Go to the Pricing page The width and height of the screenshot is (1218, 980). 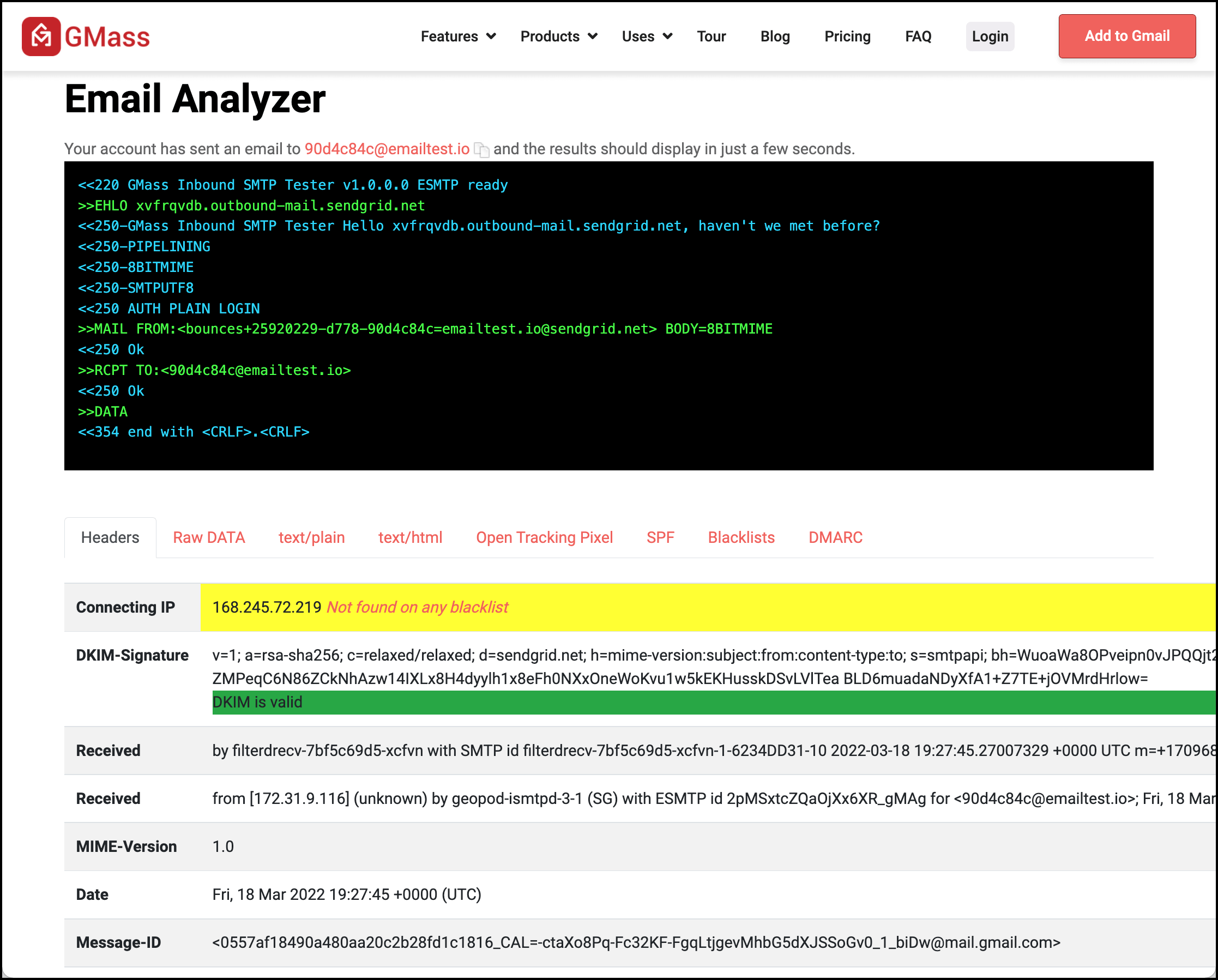pos(847,36)
